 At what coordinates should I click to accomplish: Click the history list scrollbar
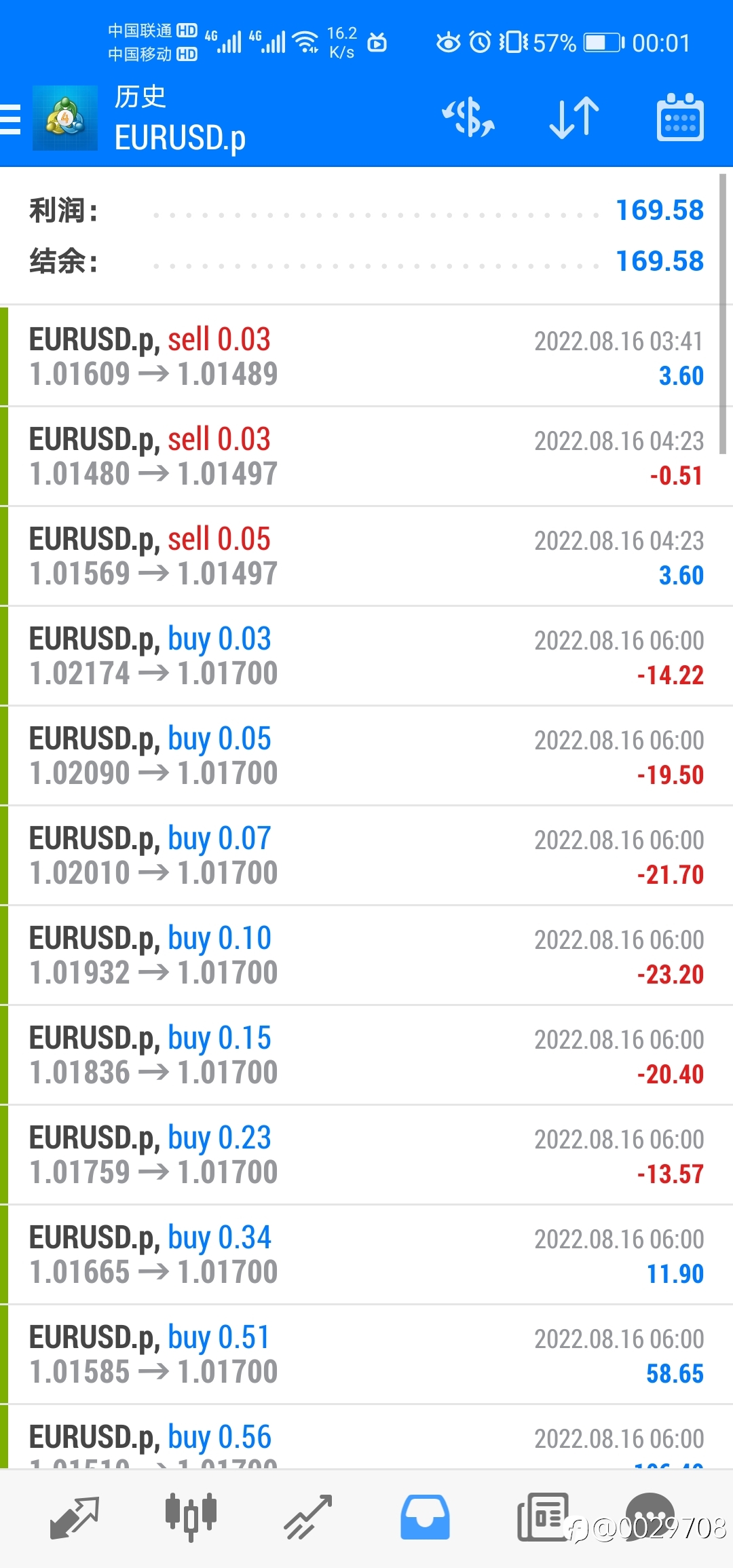click(x=723, y=314)
